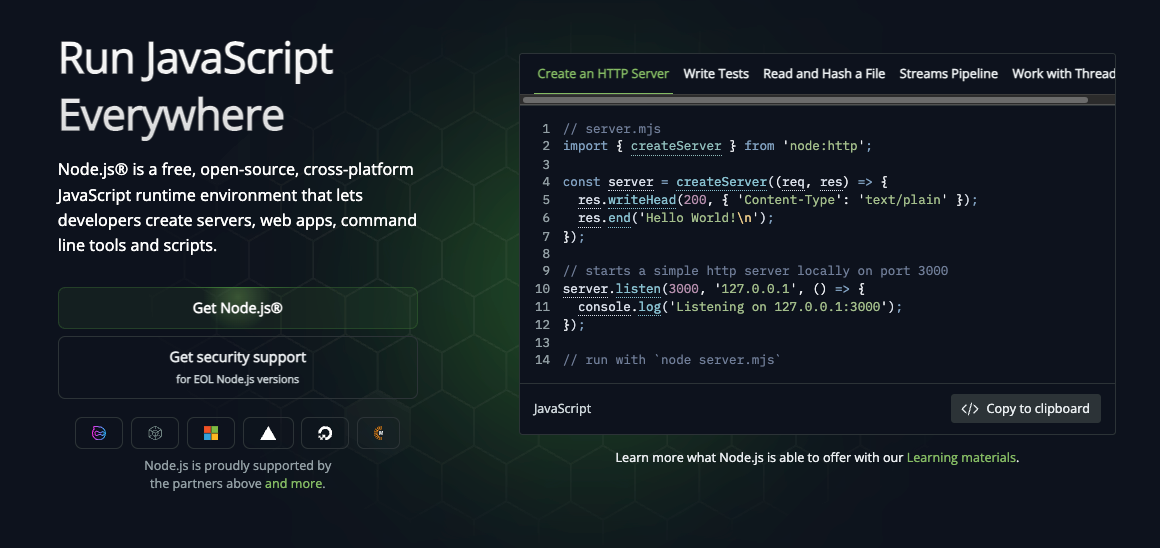The height and width of the screenshot is (548, 1160).
Task: Open the Read and Hash a File tab
Action: click(x=823, y=74)
